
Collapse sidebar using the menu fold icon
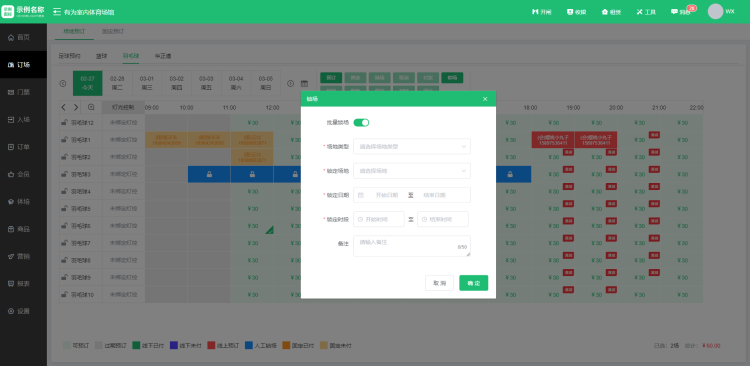57,11
